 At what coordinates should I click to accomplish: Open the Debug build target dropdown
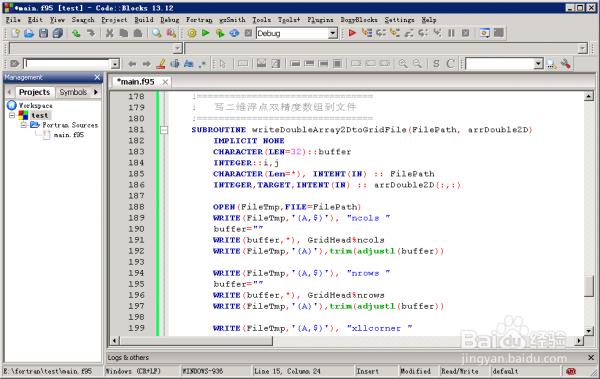tap(333, 33)
